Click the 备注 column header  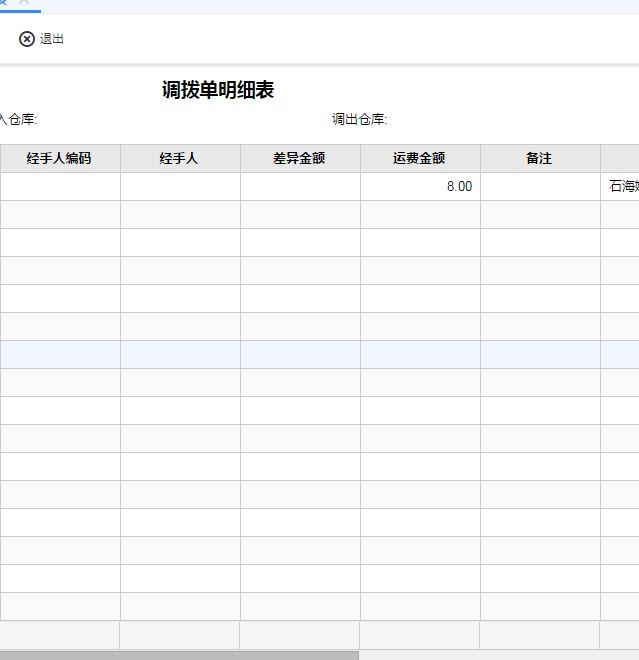coord(540,159)
